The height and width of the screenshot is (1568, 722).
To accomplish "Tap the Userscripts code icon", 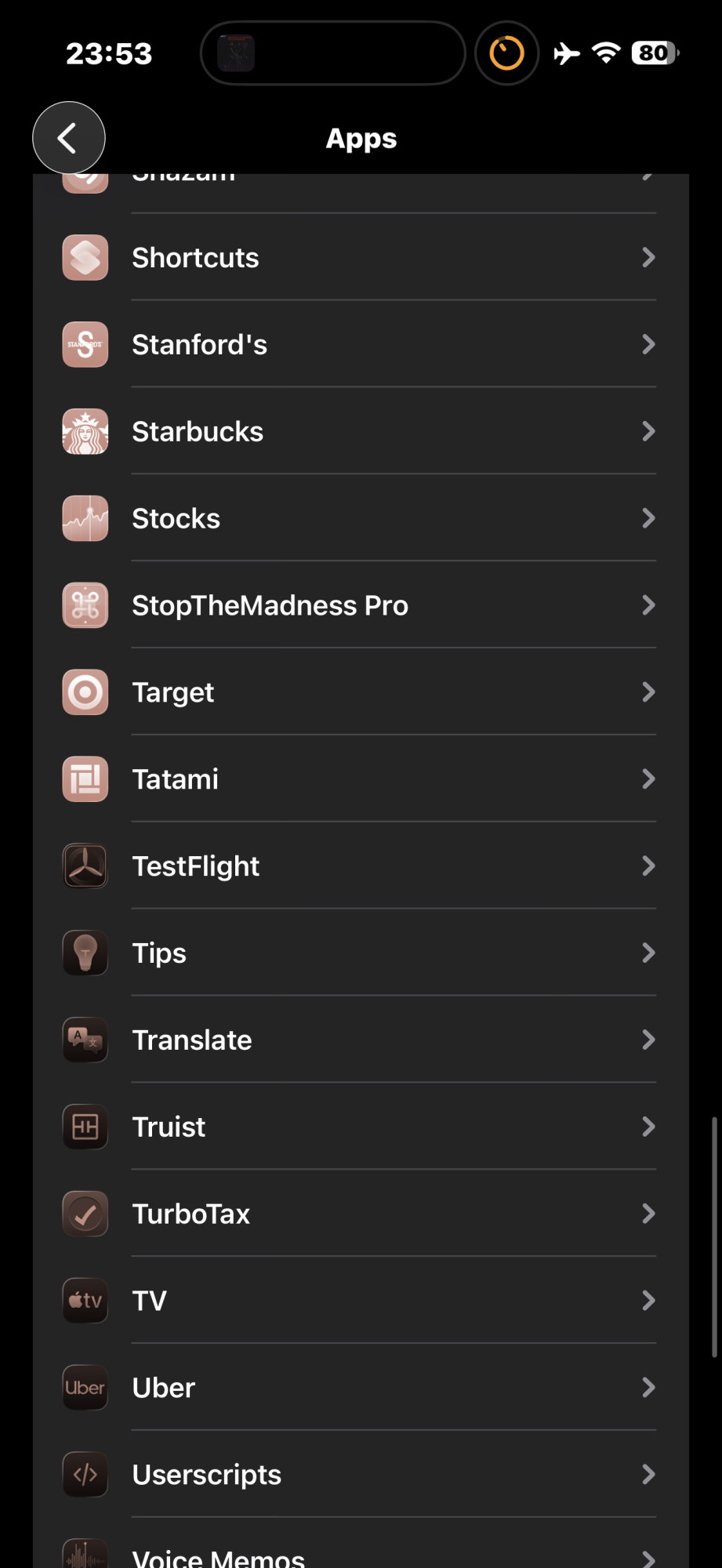I will point(85,1475).
